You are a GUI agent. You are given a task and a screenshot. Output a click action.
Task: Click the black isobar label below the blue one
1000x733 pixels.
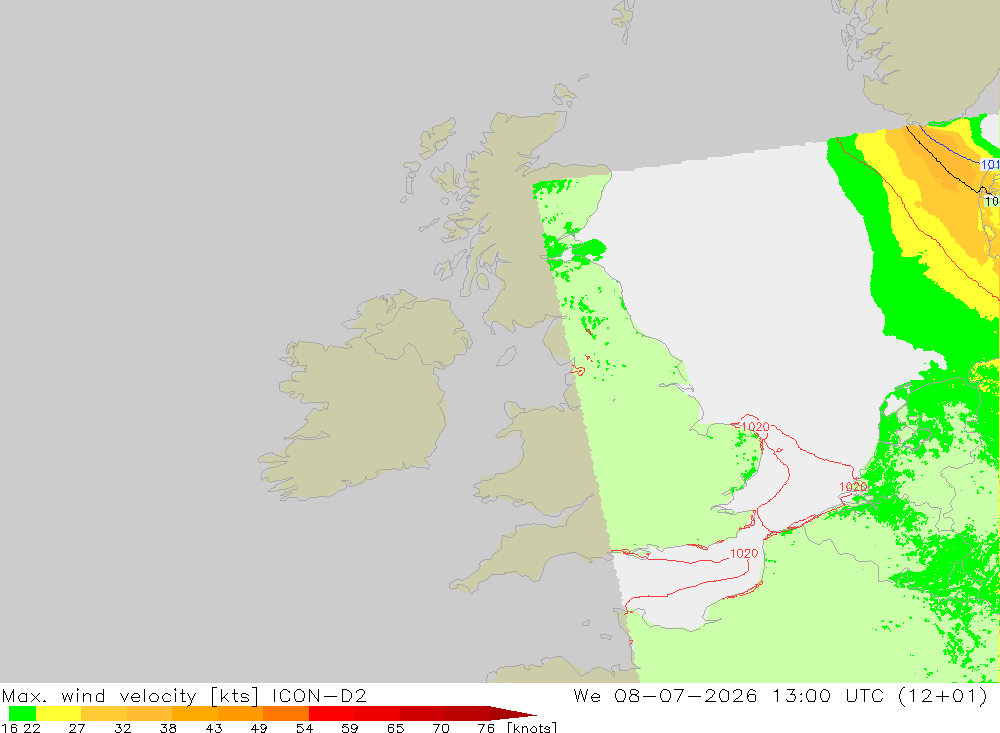point(992,201)
